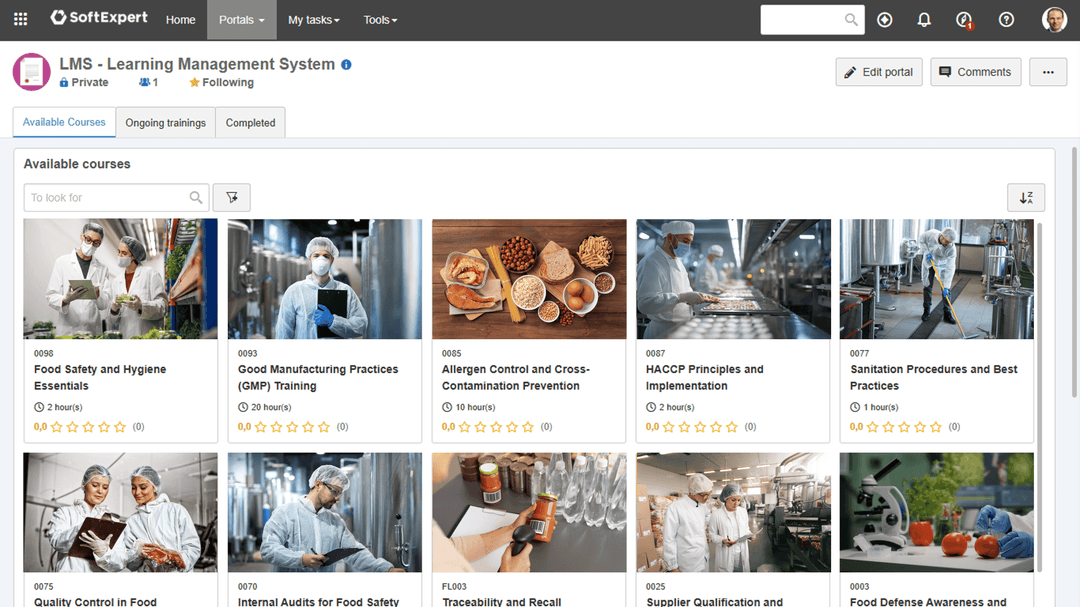Expand the Portals dropdown menu
This screenshot has width=1080, height=607.
tap(241, 20)
